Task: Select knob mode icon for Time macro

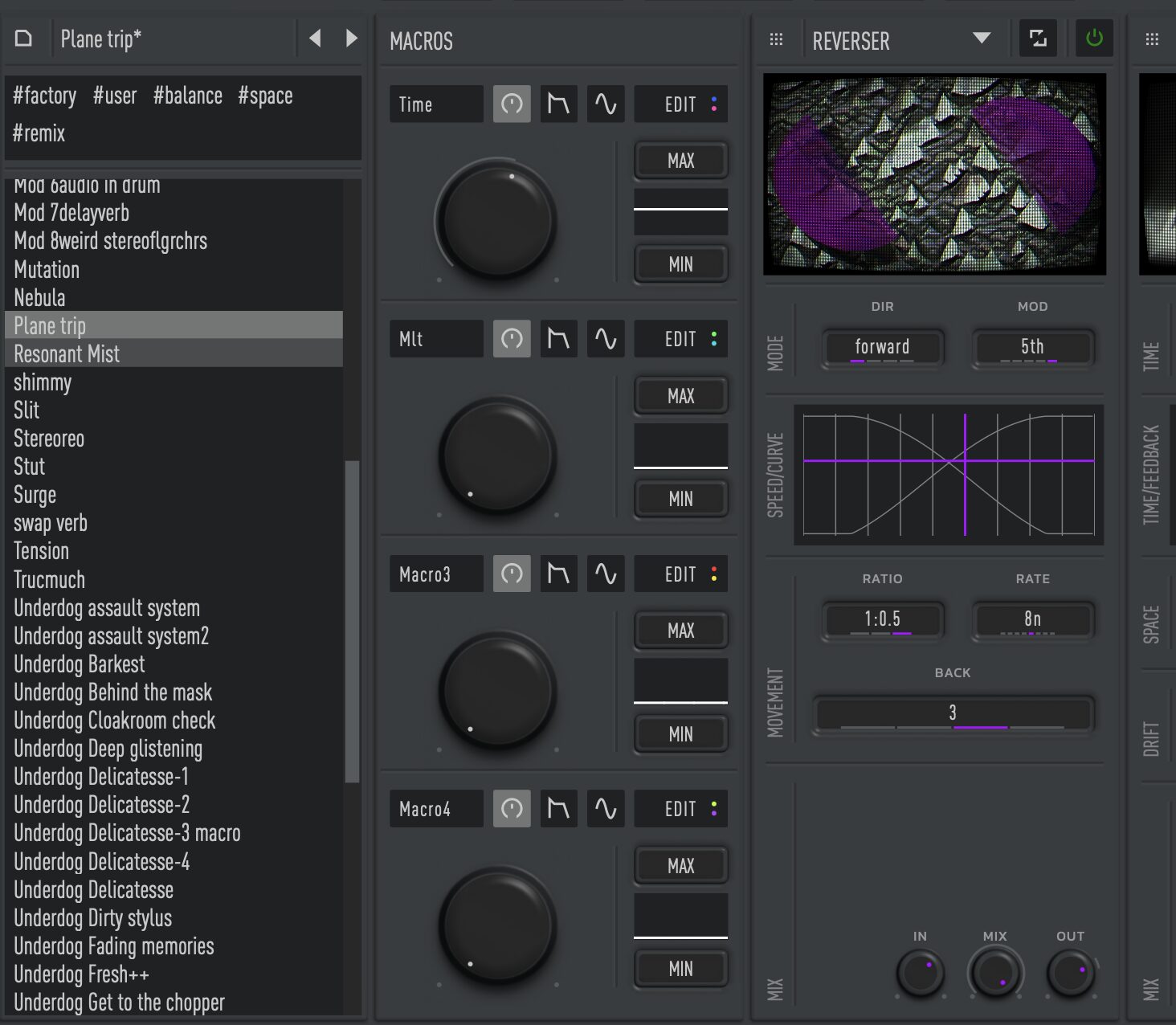Action: pyautogui.click(x=512, y=104)
